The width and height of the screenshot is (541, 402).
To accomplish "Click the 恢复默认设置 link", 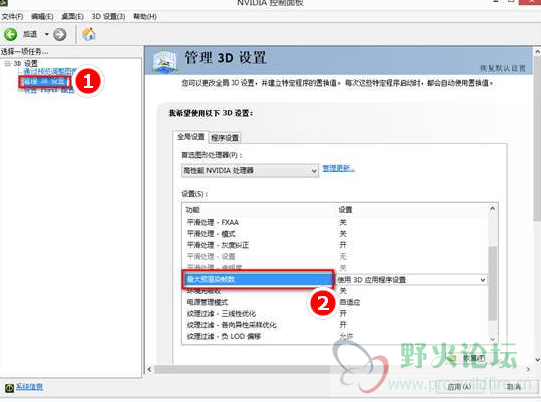I will pyautogui.click(x=503, y=68).
